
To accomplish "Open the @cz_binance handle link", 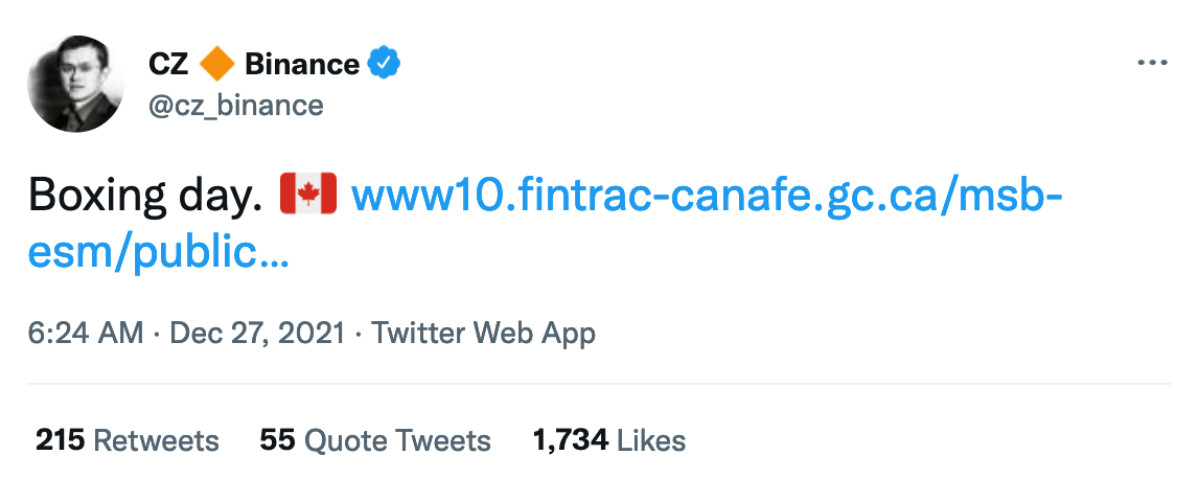I will click(235, 105).
